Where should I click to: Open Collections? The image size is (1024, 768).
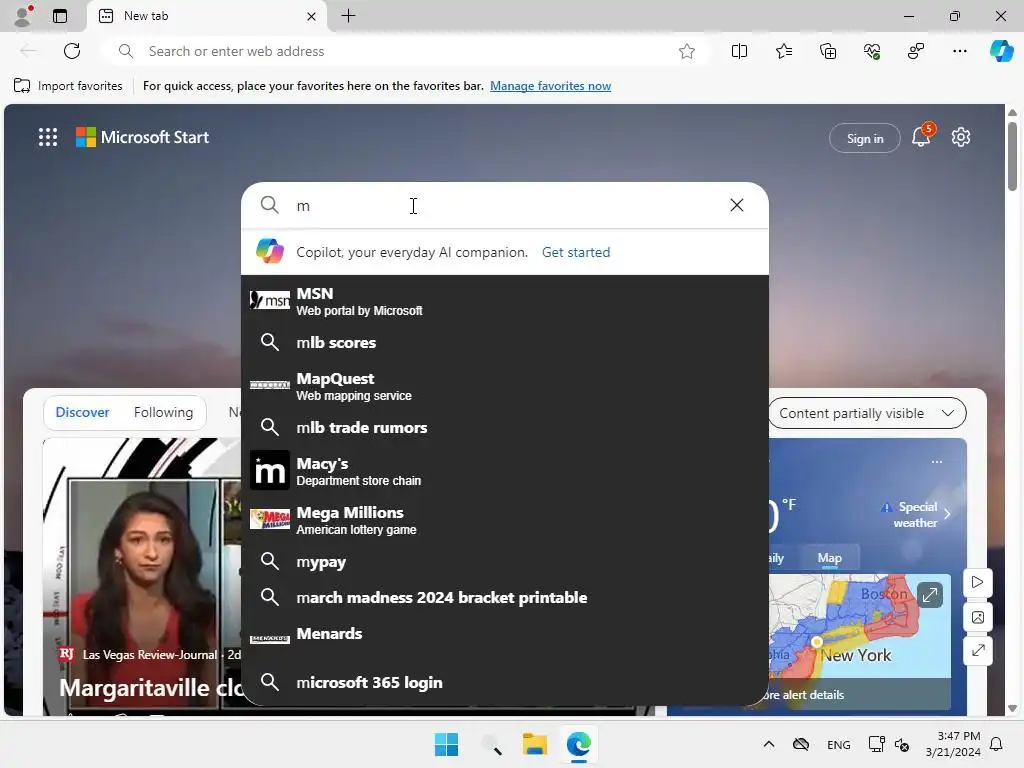827,51
